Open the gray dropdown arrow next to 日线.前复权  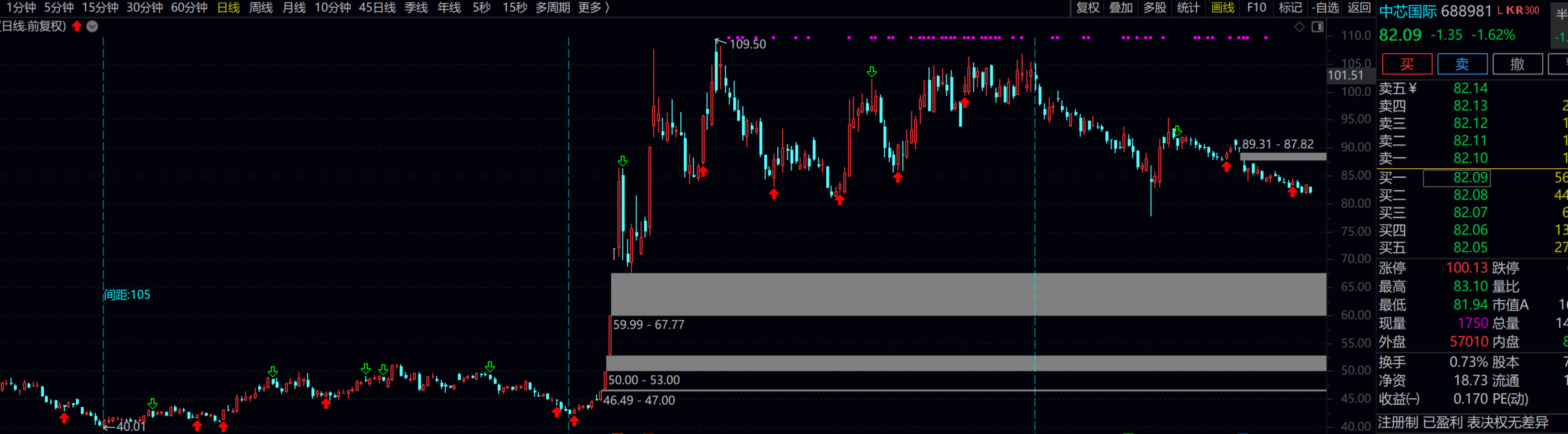click(92, 27)
